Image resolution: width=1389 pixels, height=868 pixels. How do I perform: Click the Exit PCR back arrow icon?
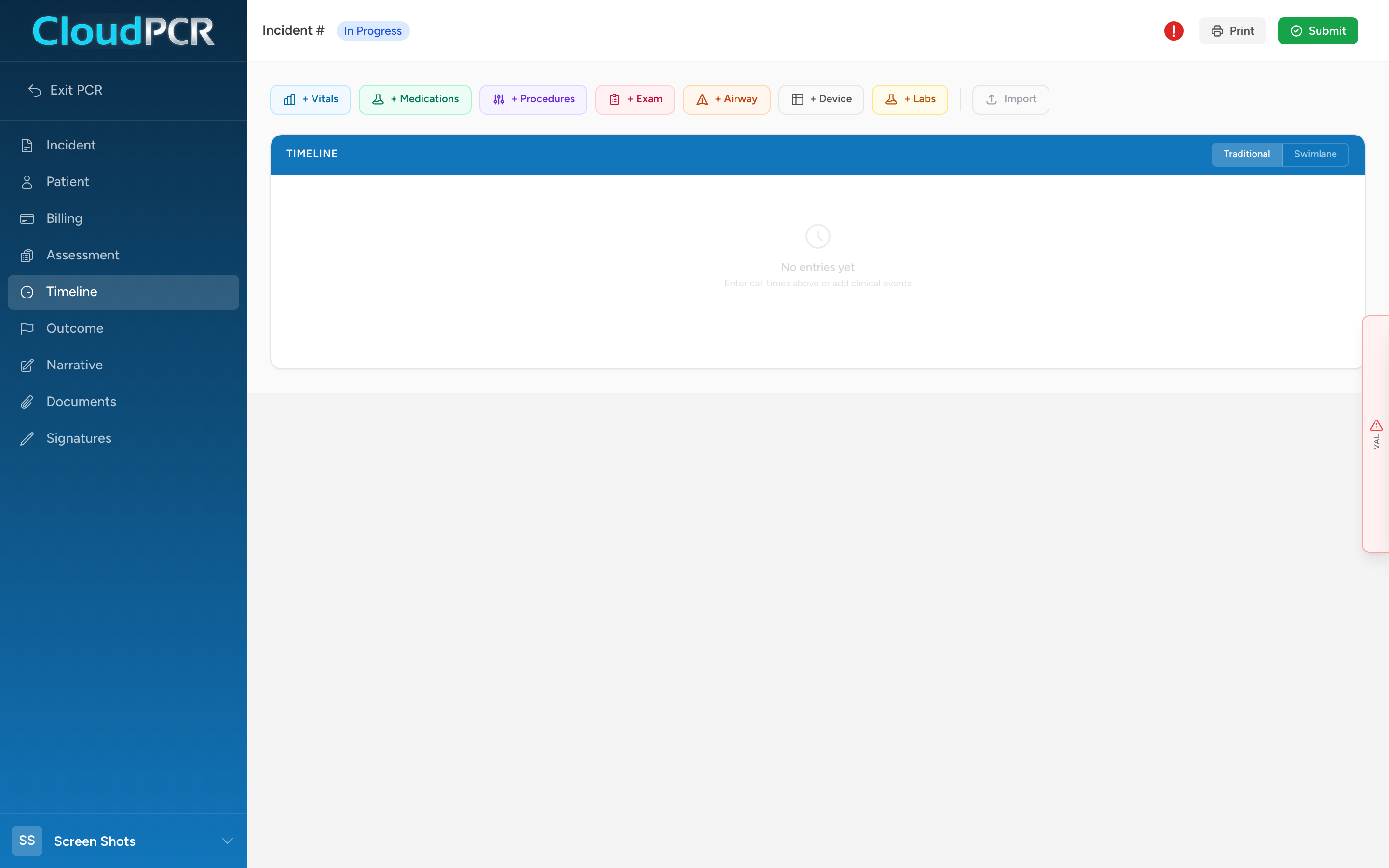coord(35,91)
